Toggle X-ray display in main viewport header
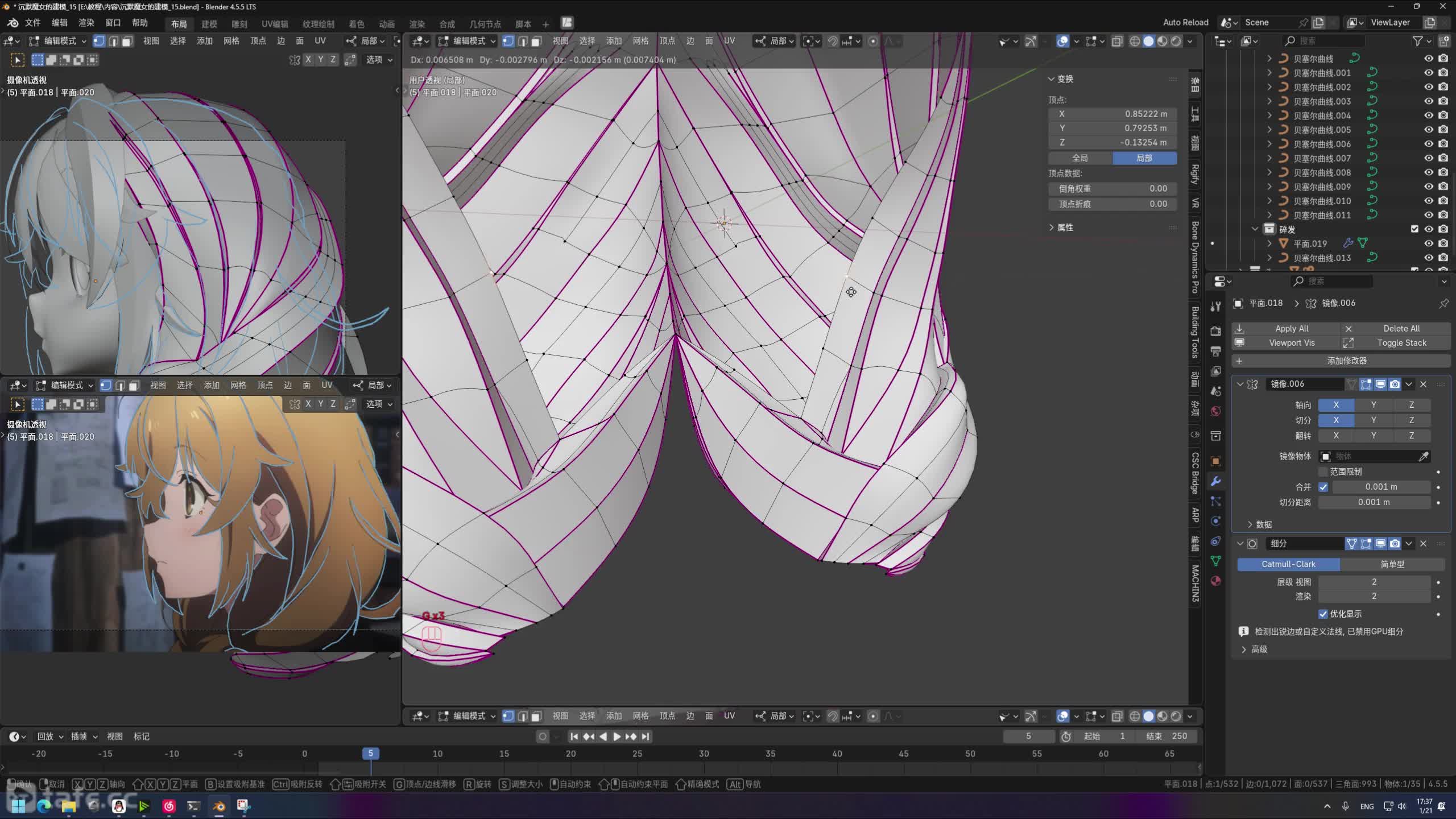 1117,41
